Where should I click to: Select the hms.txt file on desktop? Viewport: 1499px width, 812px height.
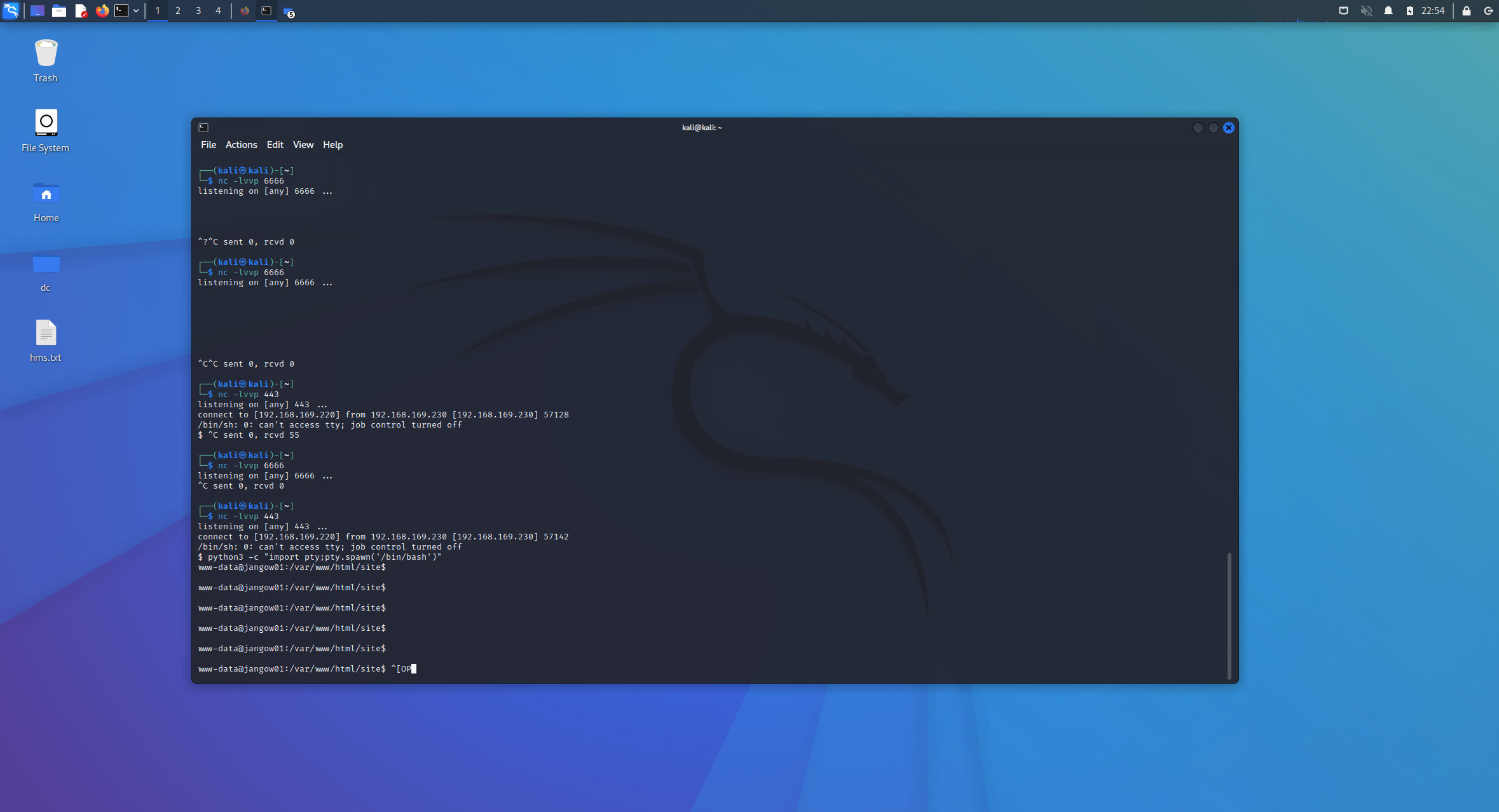(x=46, y=341)
